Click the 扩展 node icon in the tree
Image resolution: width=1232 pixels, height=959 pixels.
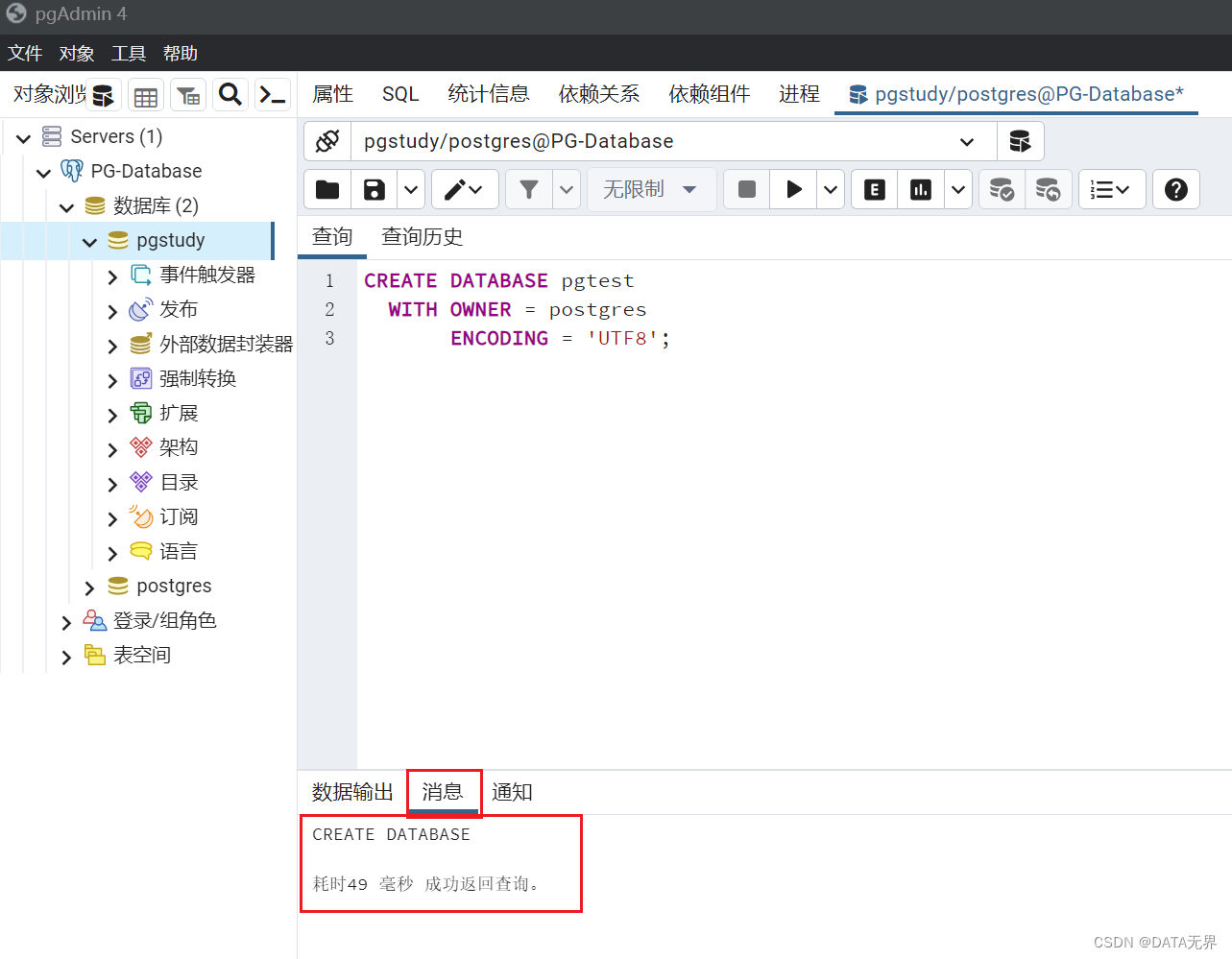(x=141, y=413)
